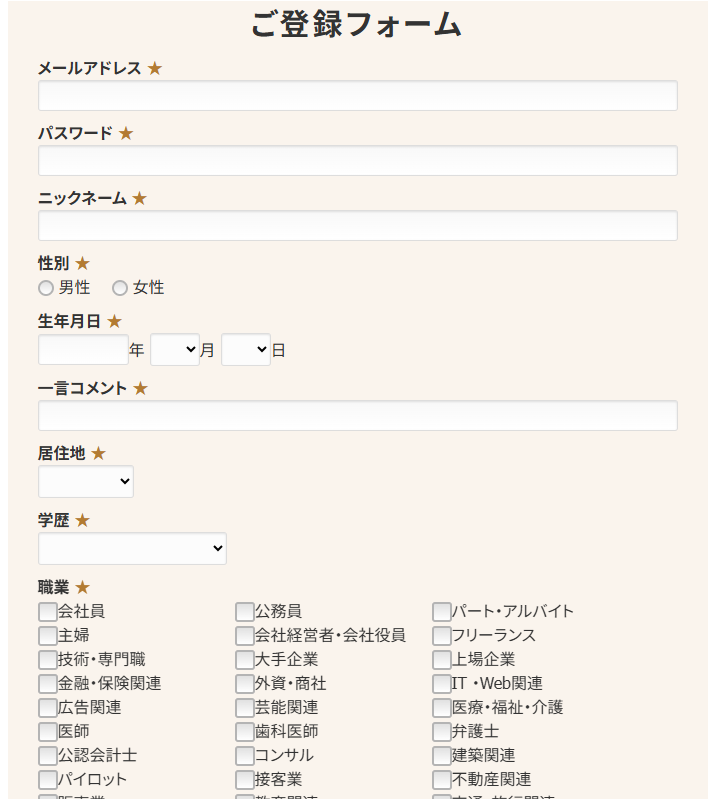Choose the 女性 radio option
Image resolution: width=711 pixels, height=799 pixels.
pyautogui.click(x=120, y=288)
